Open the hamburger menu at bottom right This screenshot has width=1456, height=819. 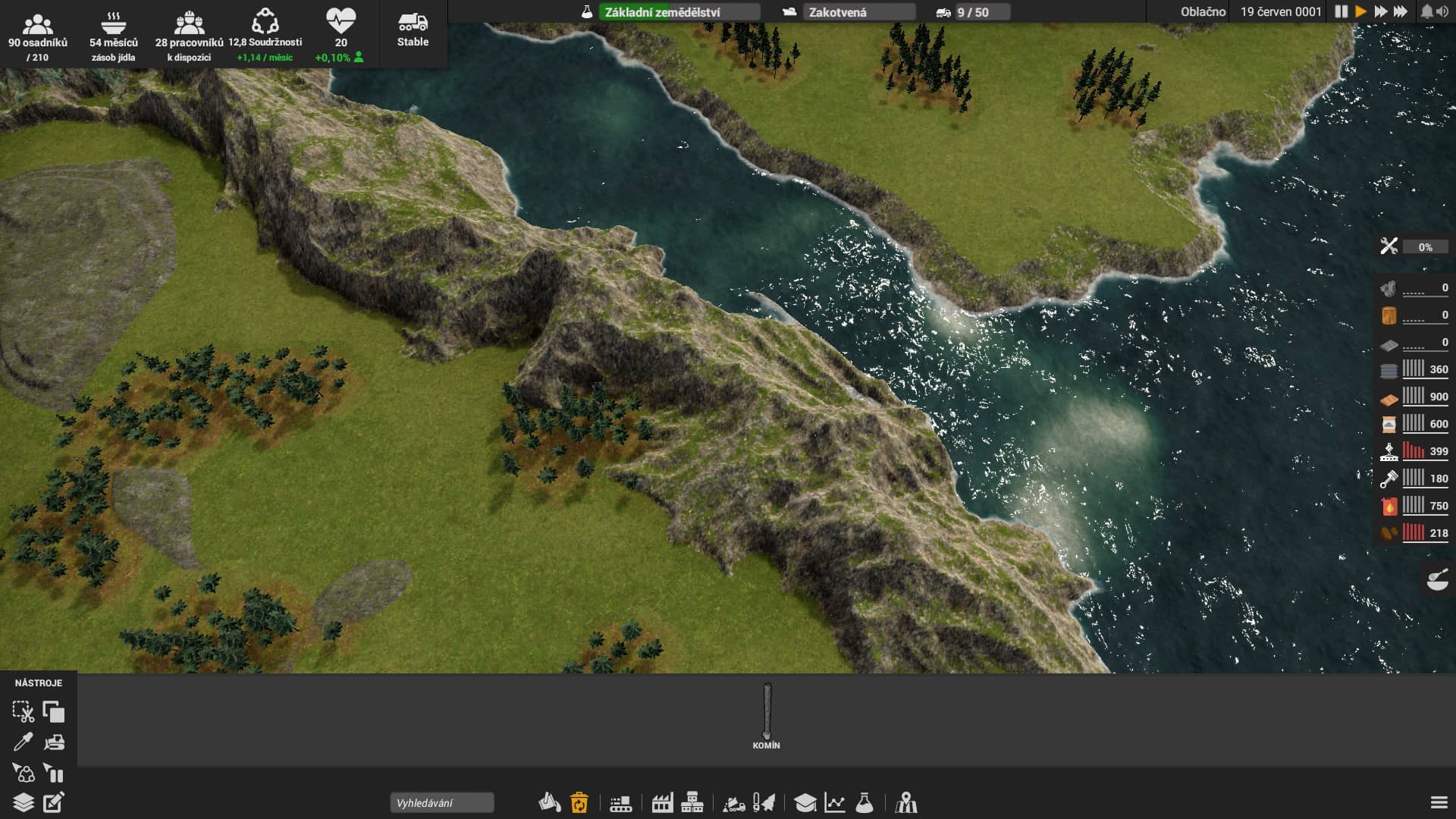click(1439, 802)
